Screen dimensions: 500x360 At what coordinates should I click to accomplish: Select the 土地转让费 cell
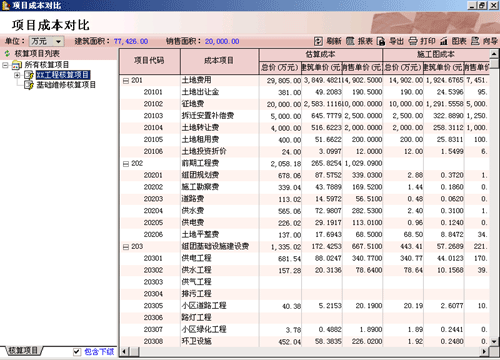coord(220,128)
